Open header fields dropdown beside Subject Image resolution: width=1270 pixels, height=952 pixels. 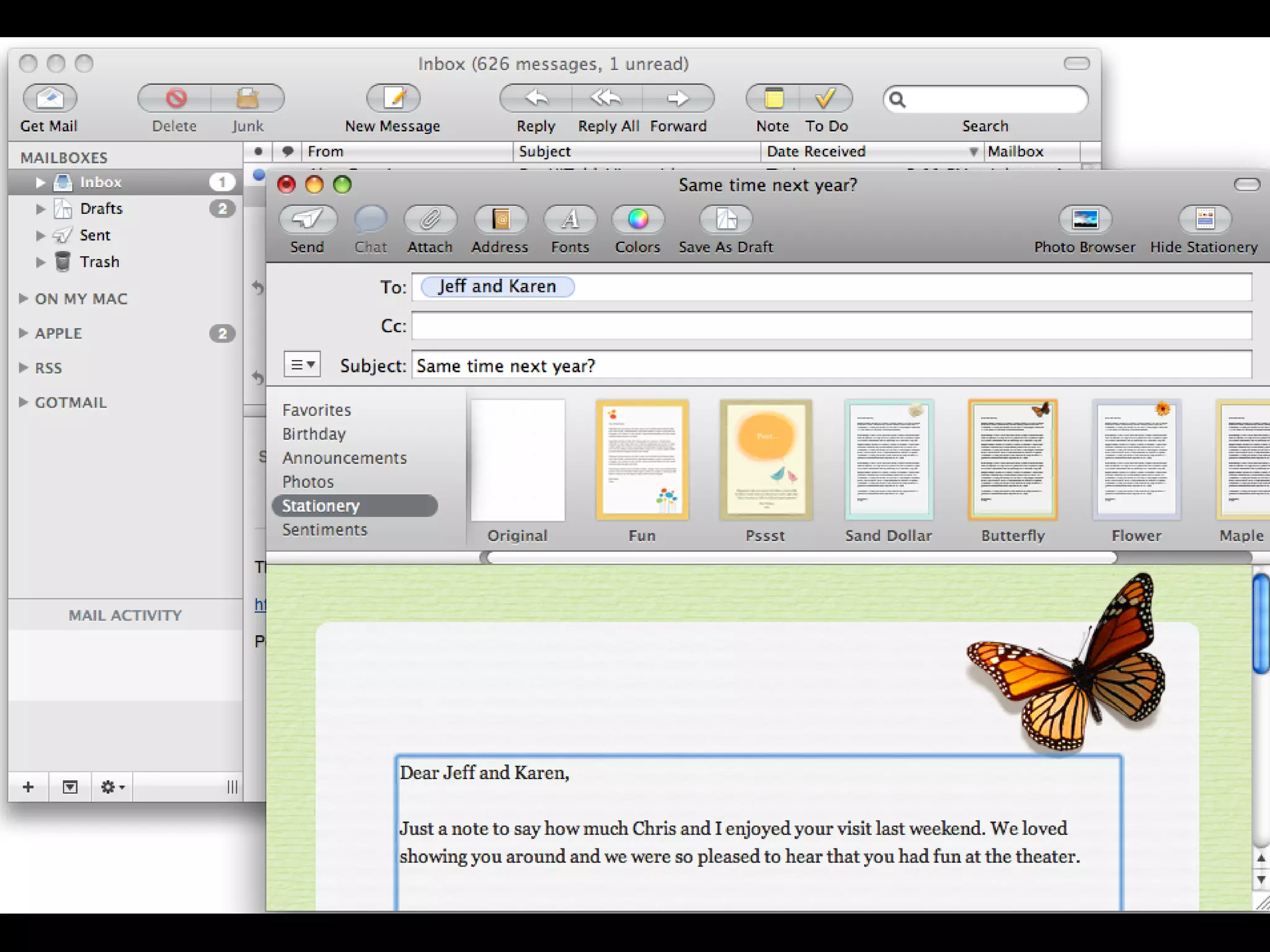[x=302, y=365]
